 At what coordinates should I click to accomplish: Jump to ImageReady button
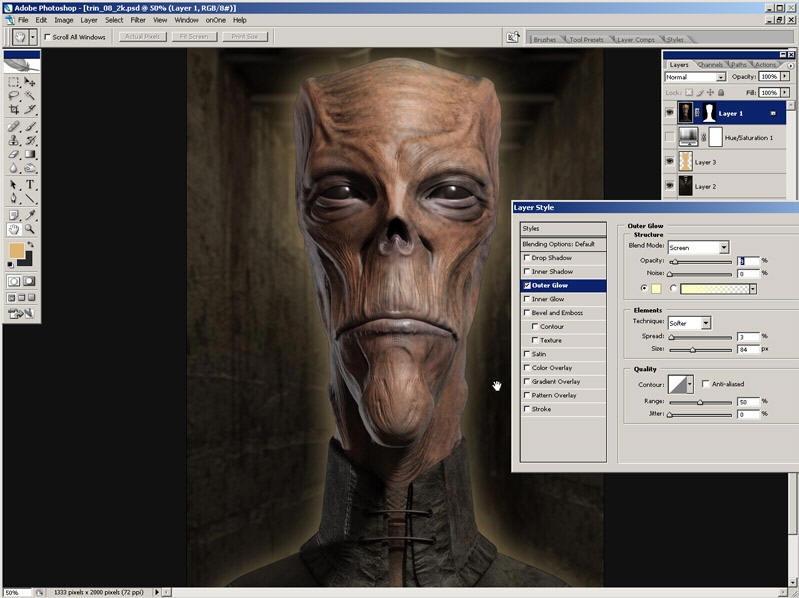coord(20,313)
